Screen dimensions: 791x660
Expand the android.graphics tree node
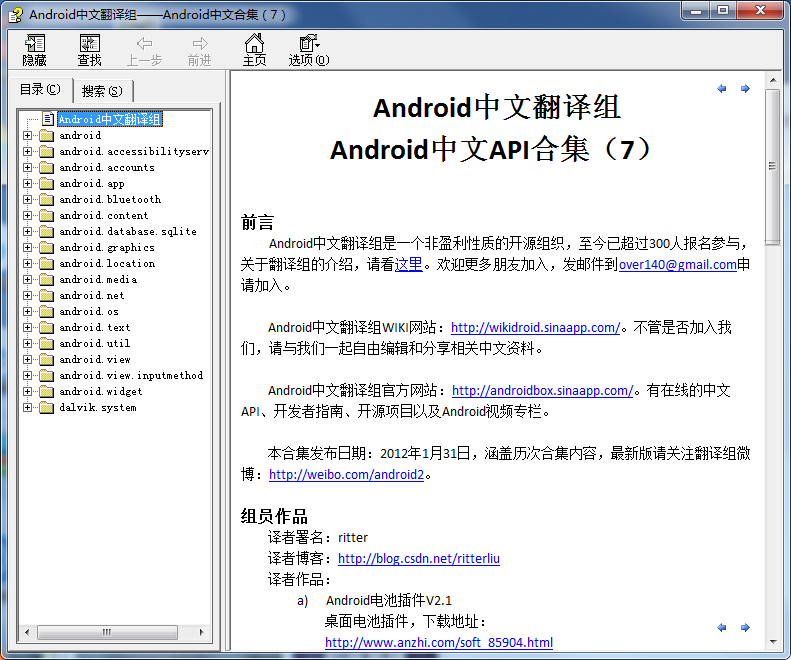tap(28, 248)
